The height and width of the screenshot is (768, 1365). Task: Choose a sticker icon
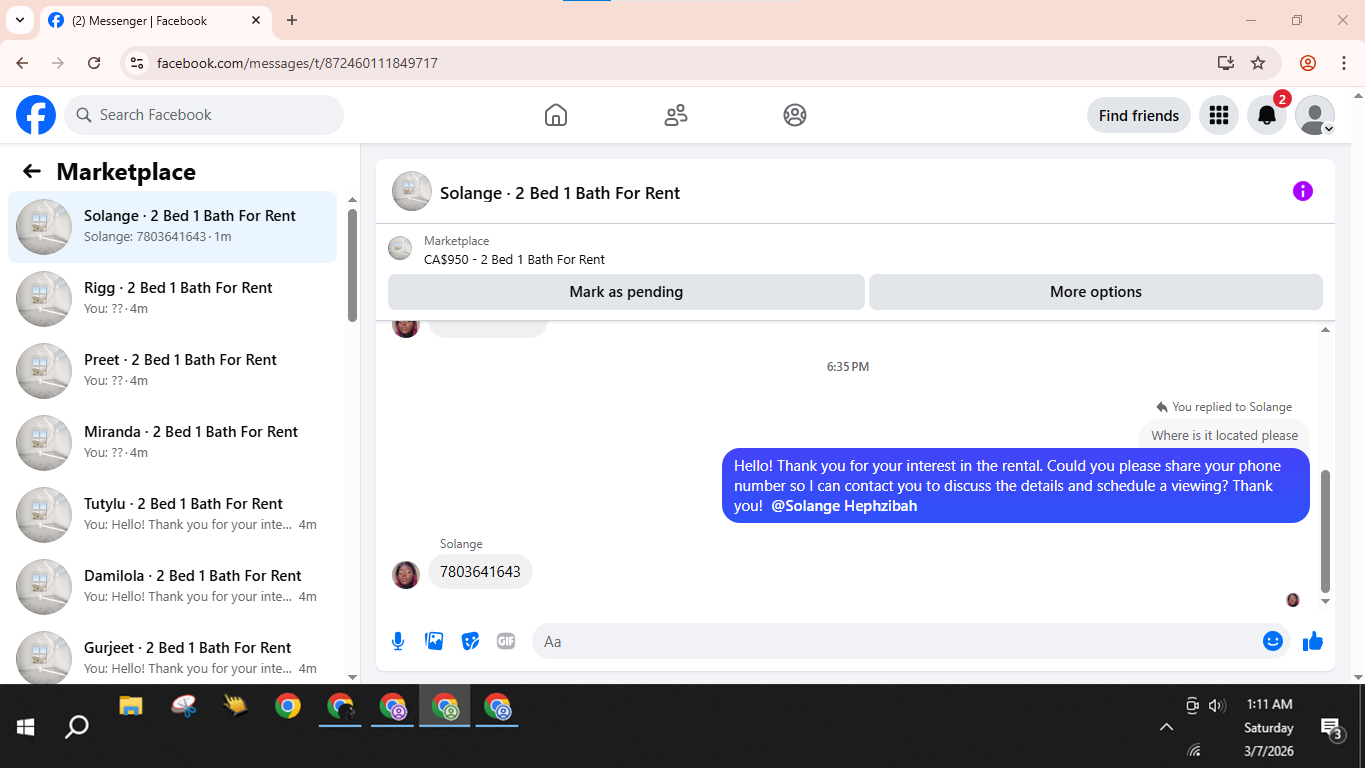tap(470, 641)
